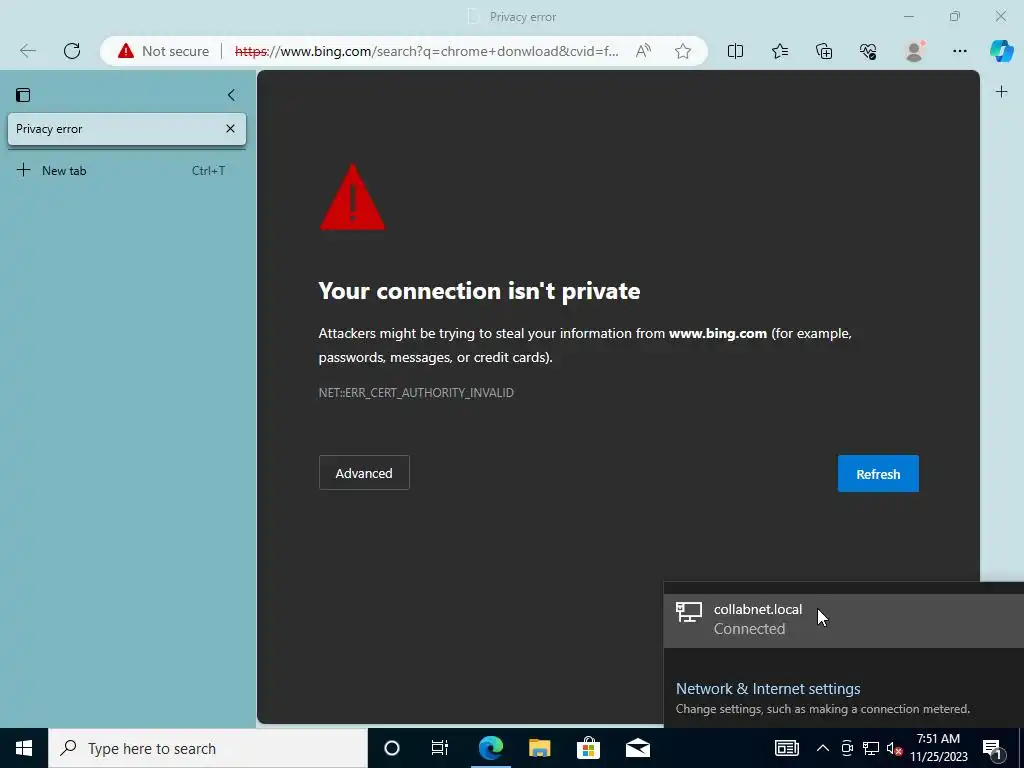Click the Type here to search box
This screenshot has width=1024, height=768.
(x=208, y=748)
